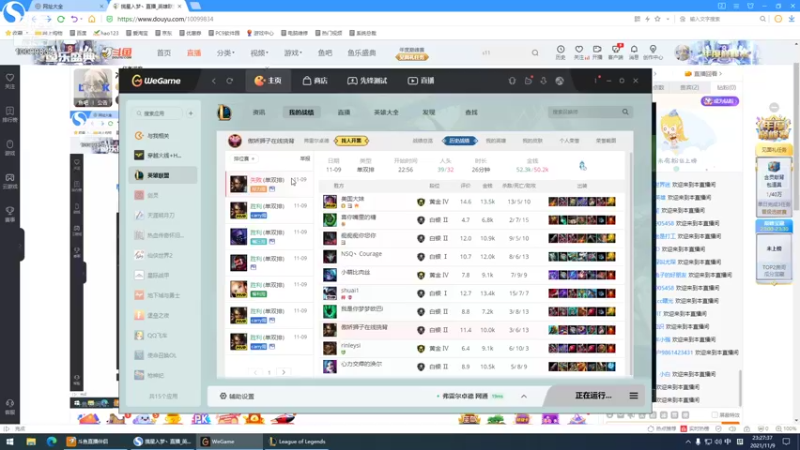Open player NSQ丶Courage row

tap(472, 257)
